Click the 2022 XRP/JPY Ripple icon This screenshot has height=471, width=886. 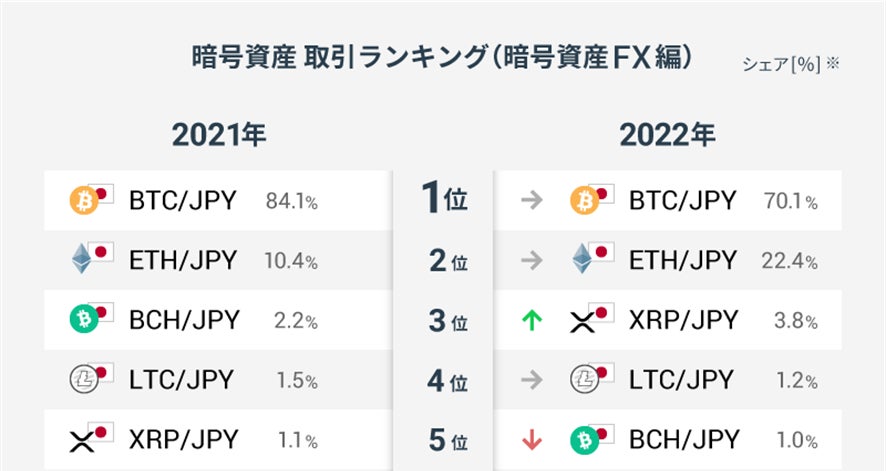(x=583, y=320)
